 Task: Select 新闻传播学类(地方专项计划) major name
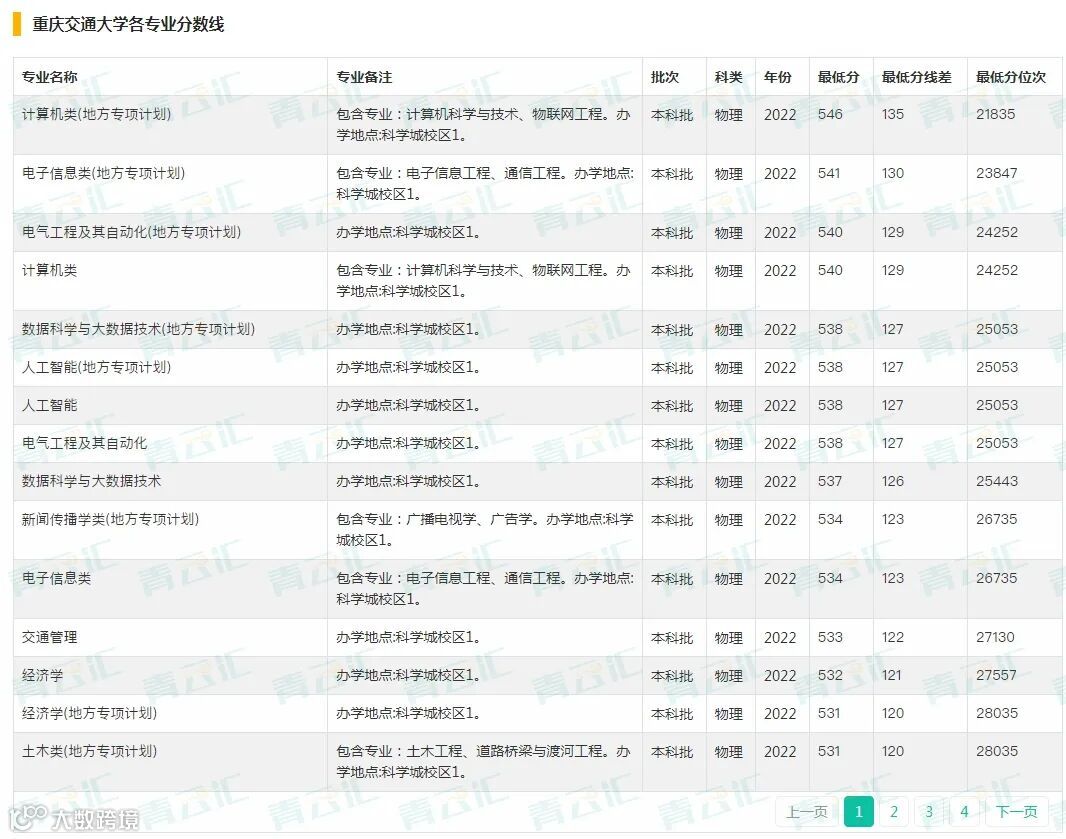110,519
